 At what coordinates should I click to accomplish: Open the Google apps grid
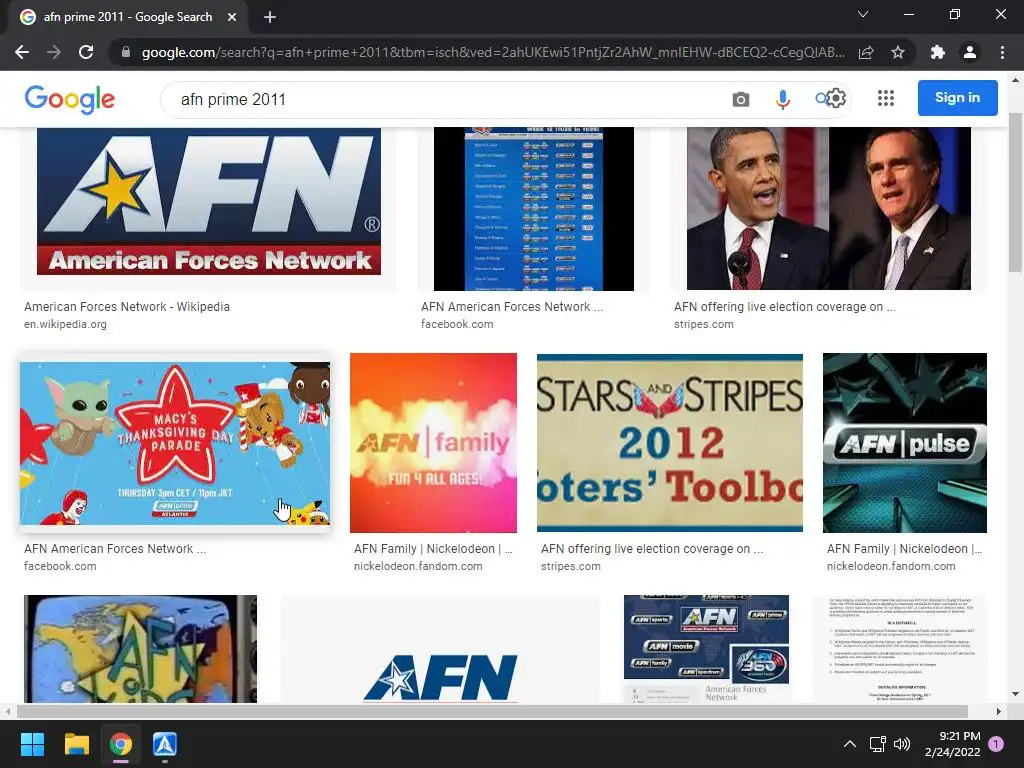886,98
